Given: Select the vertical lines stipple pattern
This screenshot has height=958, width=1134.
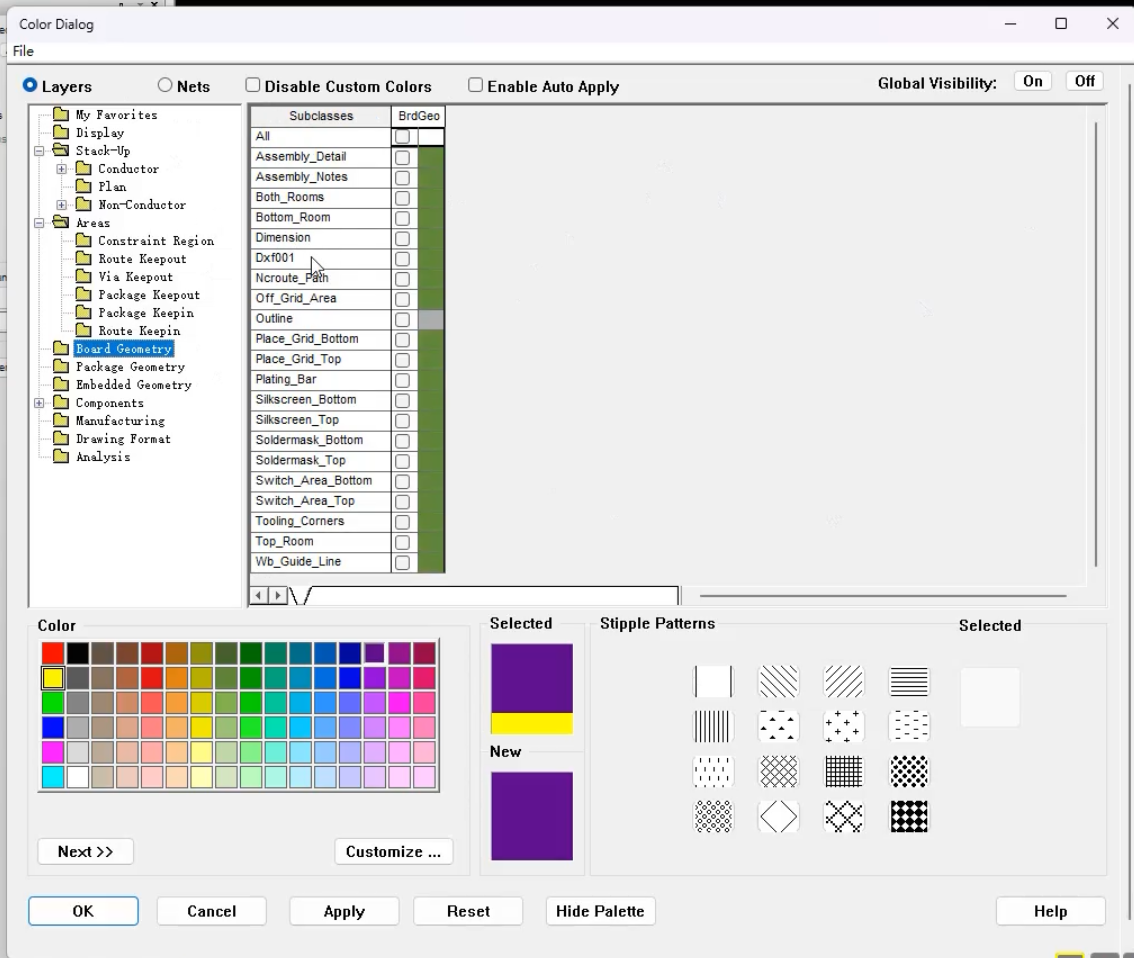Looking at the screenshot, I should [x=713, y=726].
